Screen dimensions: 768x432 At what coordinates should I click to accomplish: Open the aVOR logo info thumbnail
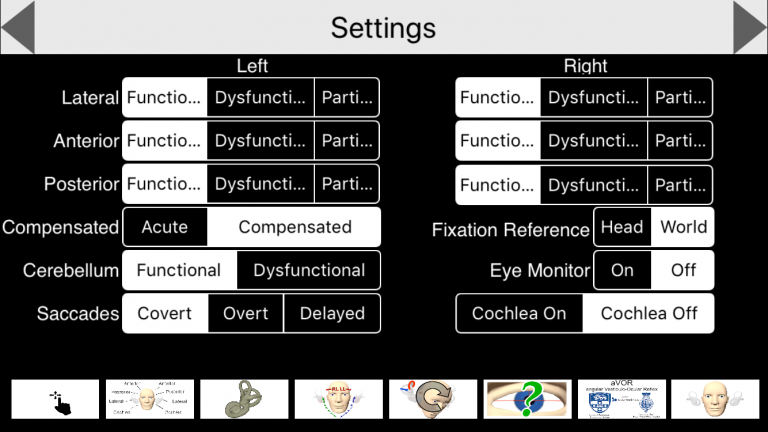[621, 399]
